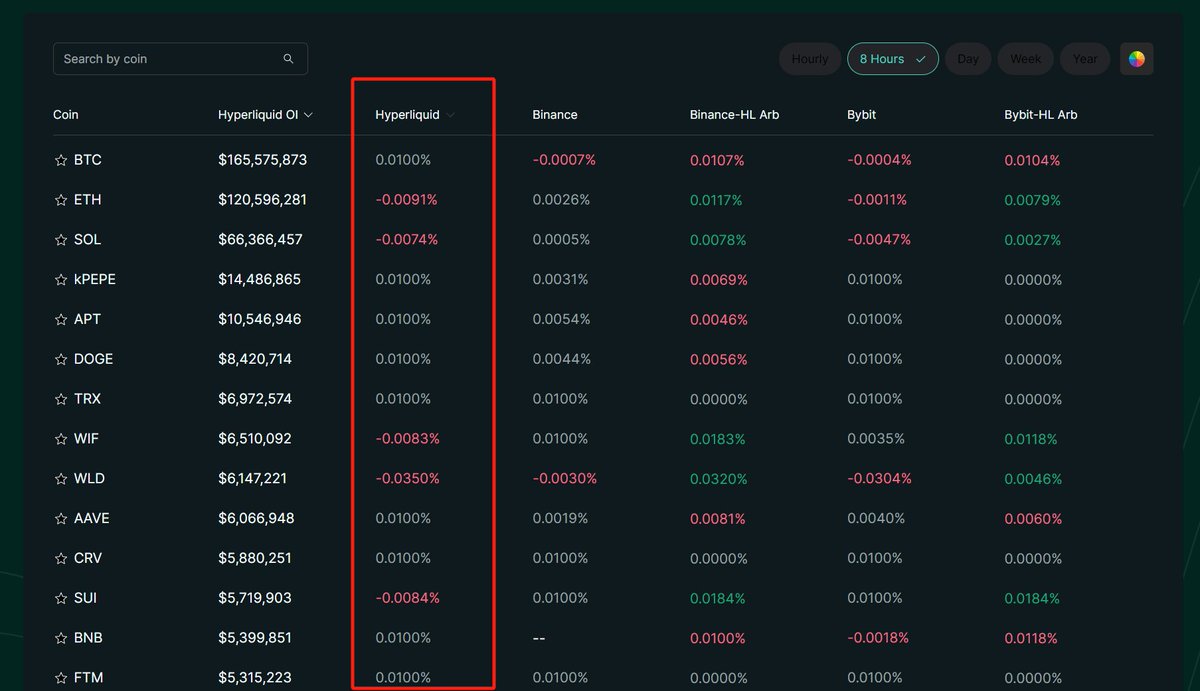The height and width of the screenshot is (691, 1200).
Task: Select the Hourly timeframe
Action: point(810,59)
